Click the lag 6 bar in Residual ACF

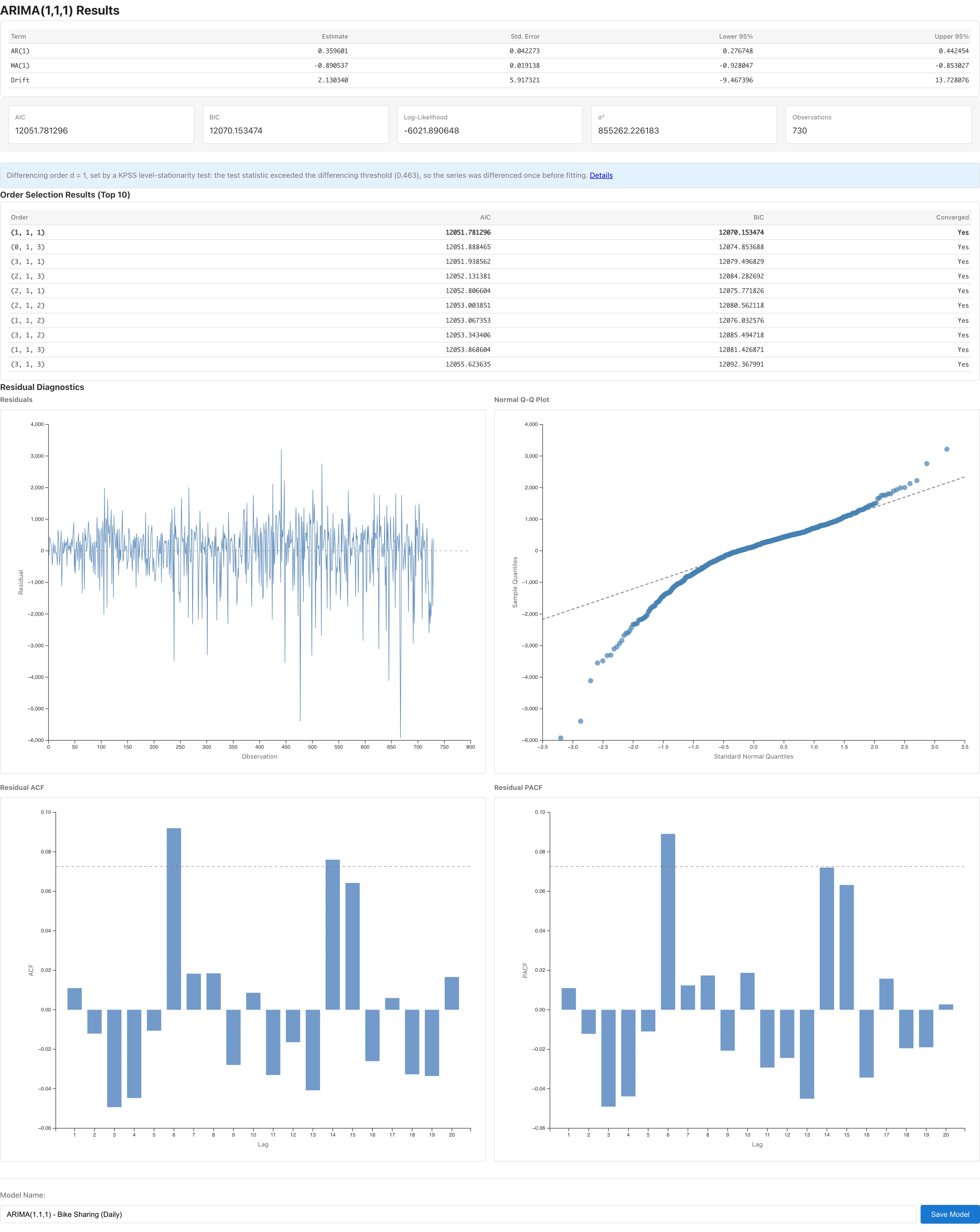pos(174,919)
